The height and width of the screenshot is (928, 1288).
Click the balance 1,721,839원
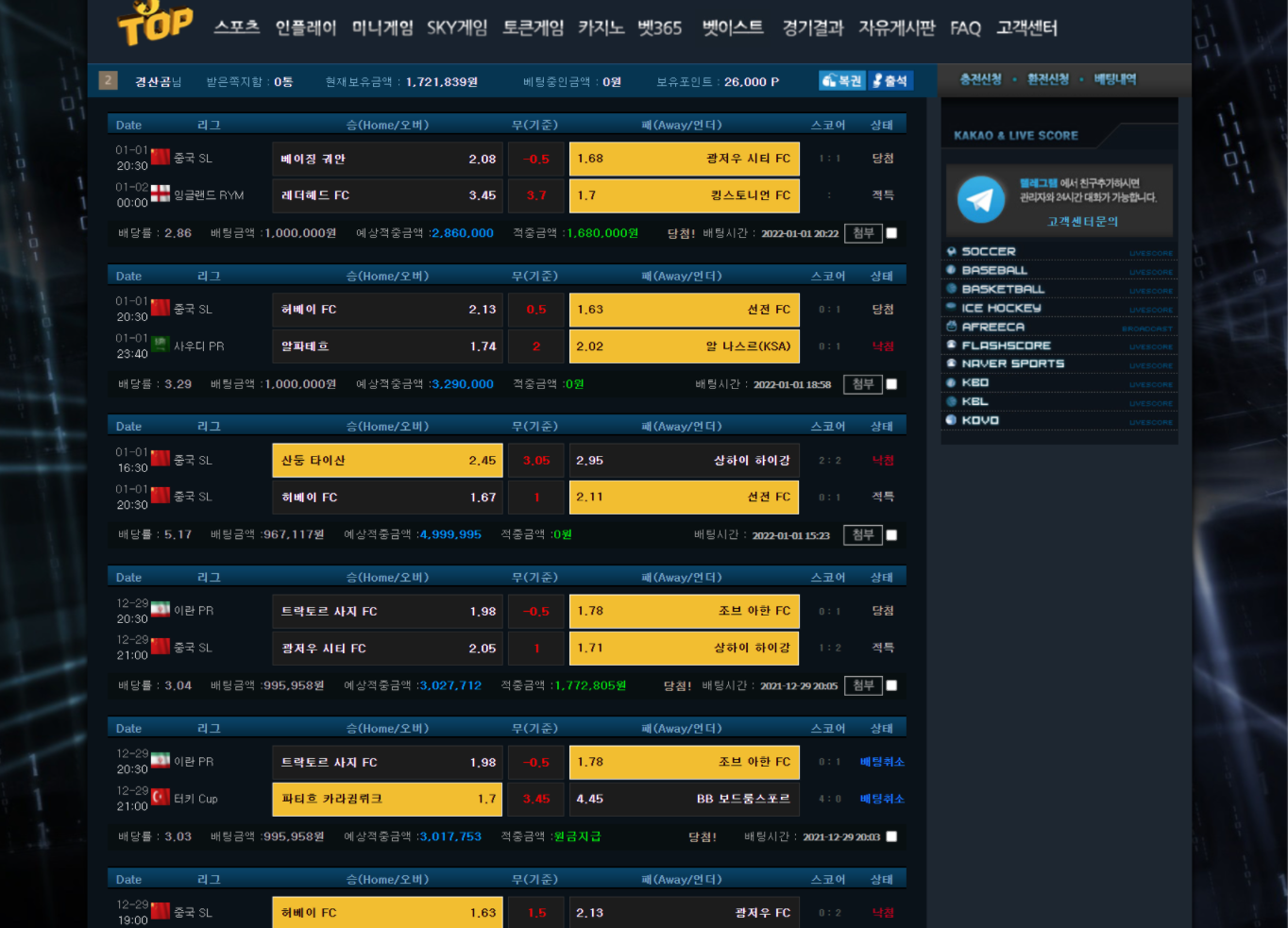[442, 82]
